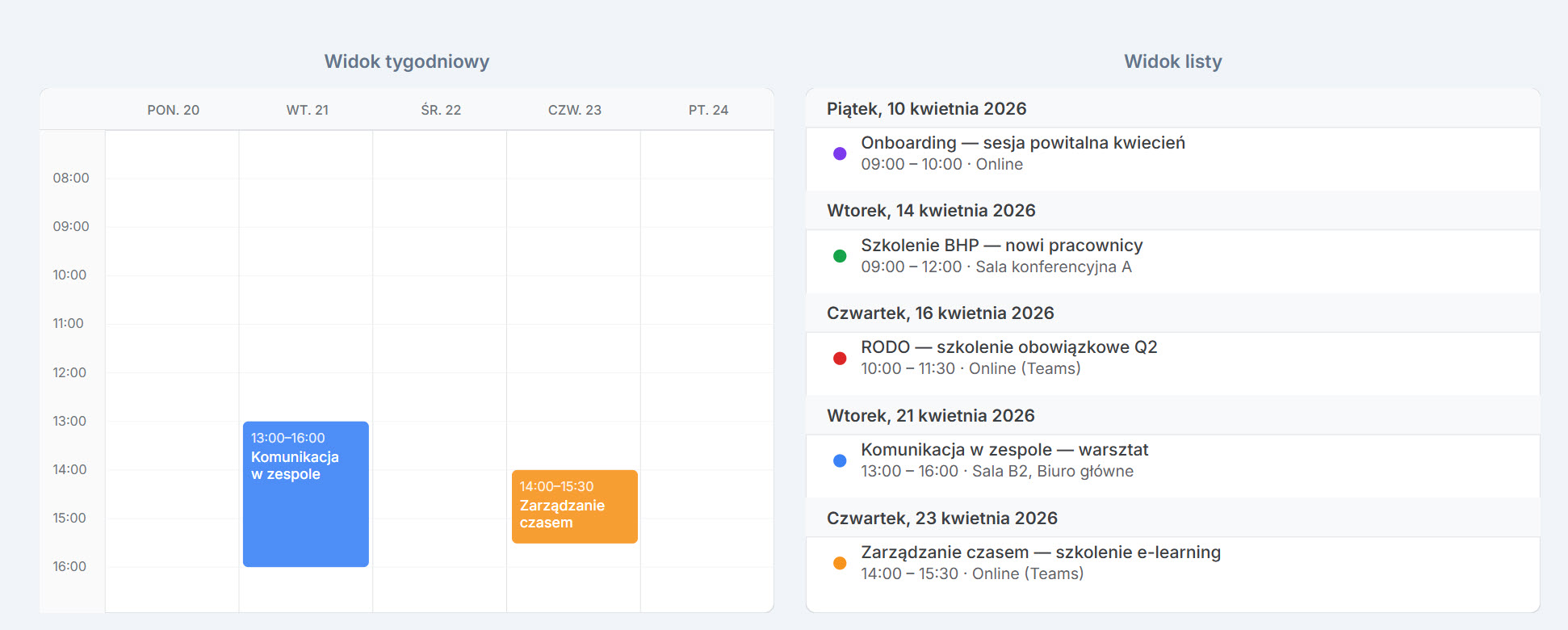
Task: Open the blue Komunikacja w zespole calendar event
Action: [x=305, y=493]
